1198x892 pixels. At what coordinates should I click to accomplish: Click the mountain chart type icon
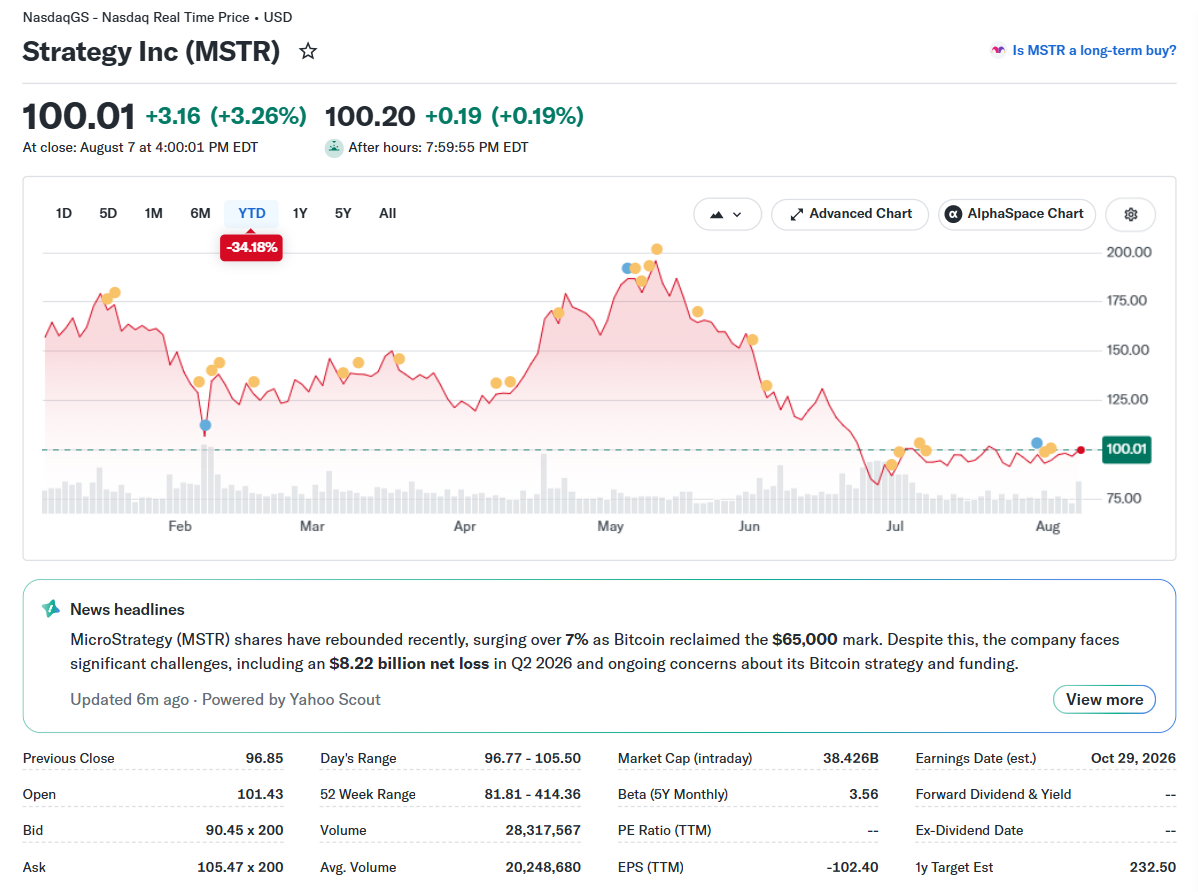click(x=716, y=215)
